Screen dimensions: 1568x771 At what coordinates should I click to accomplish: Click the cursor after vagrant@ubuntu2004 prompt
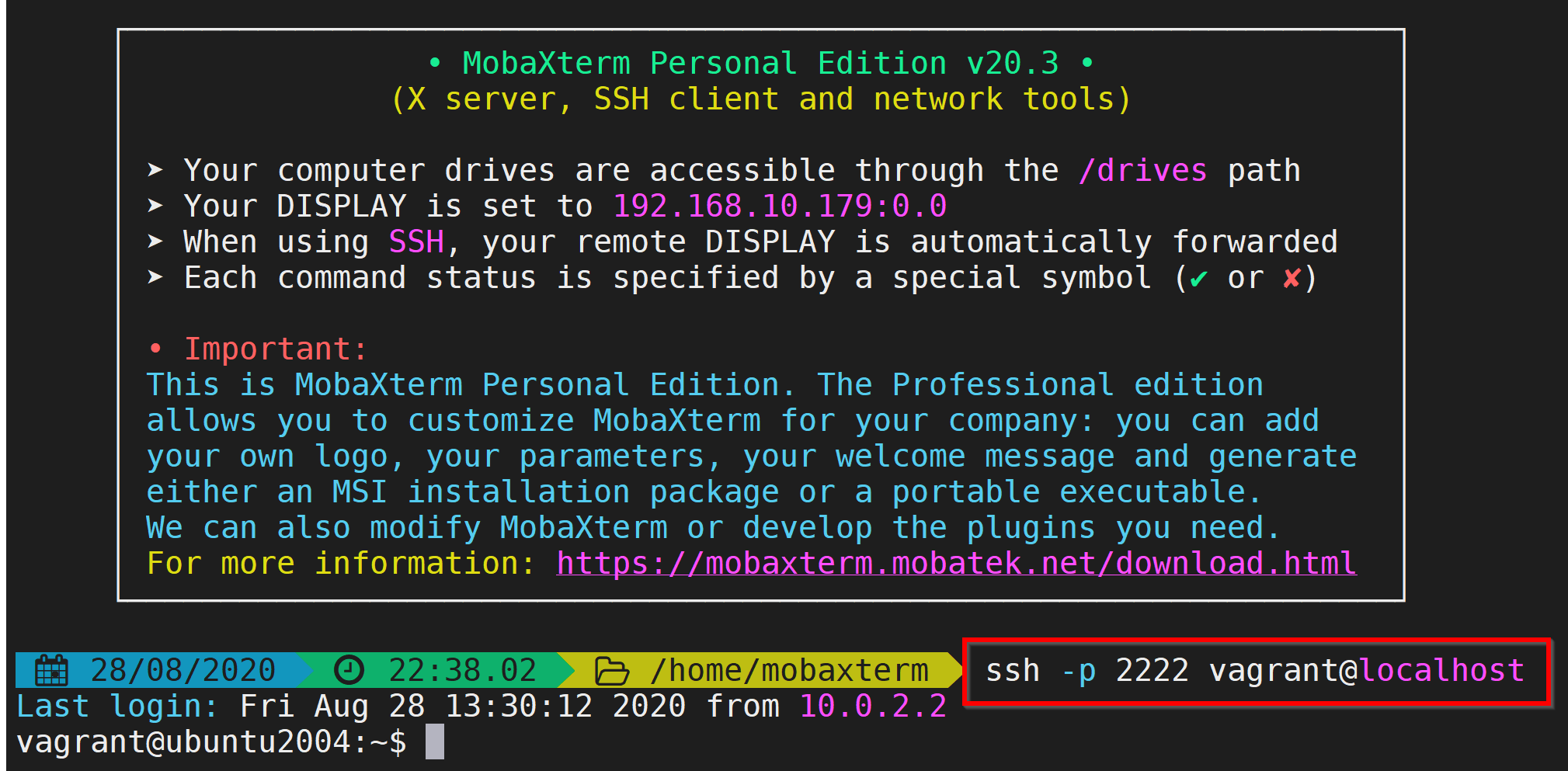(435, 741)
